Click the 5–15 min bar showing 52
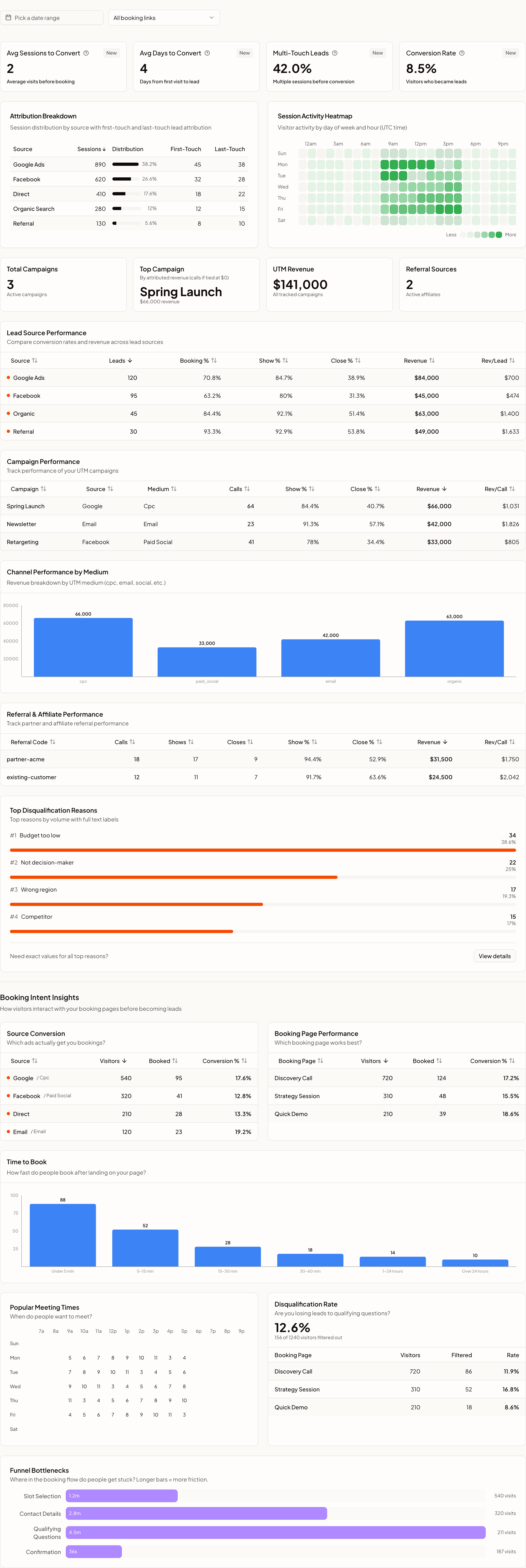Image resolution: width=526 pixels, height=1568 pixels. 145,1248
